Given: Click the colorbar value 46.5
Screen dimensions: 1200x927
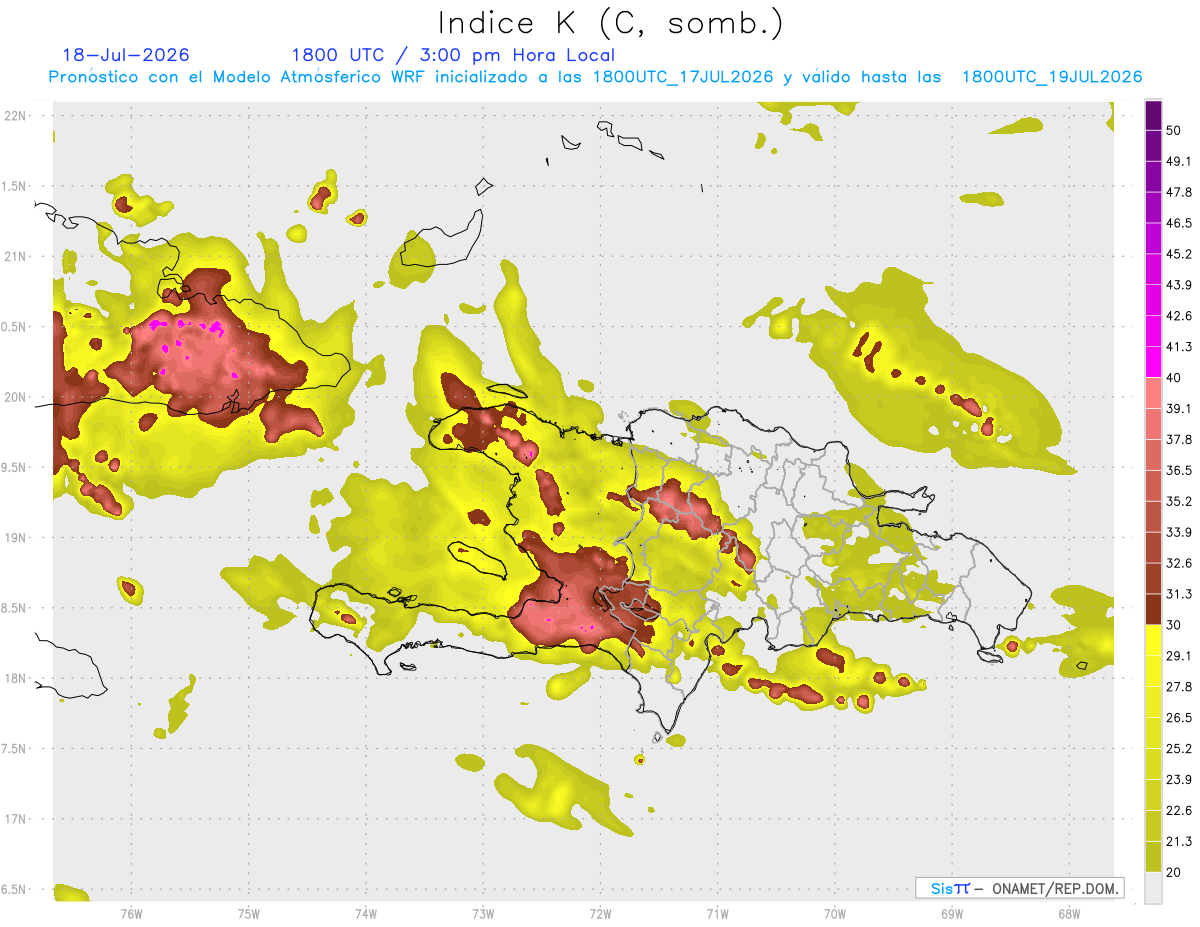Looking at the screenshot, I should tap(1178, 223).
